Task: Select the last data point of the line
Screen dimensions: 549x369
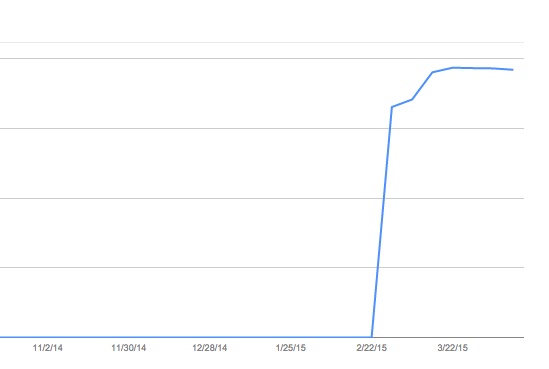Action: 513,70
